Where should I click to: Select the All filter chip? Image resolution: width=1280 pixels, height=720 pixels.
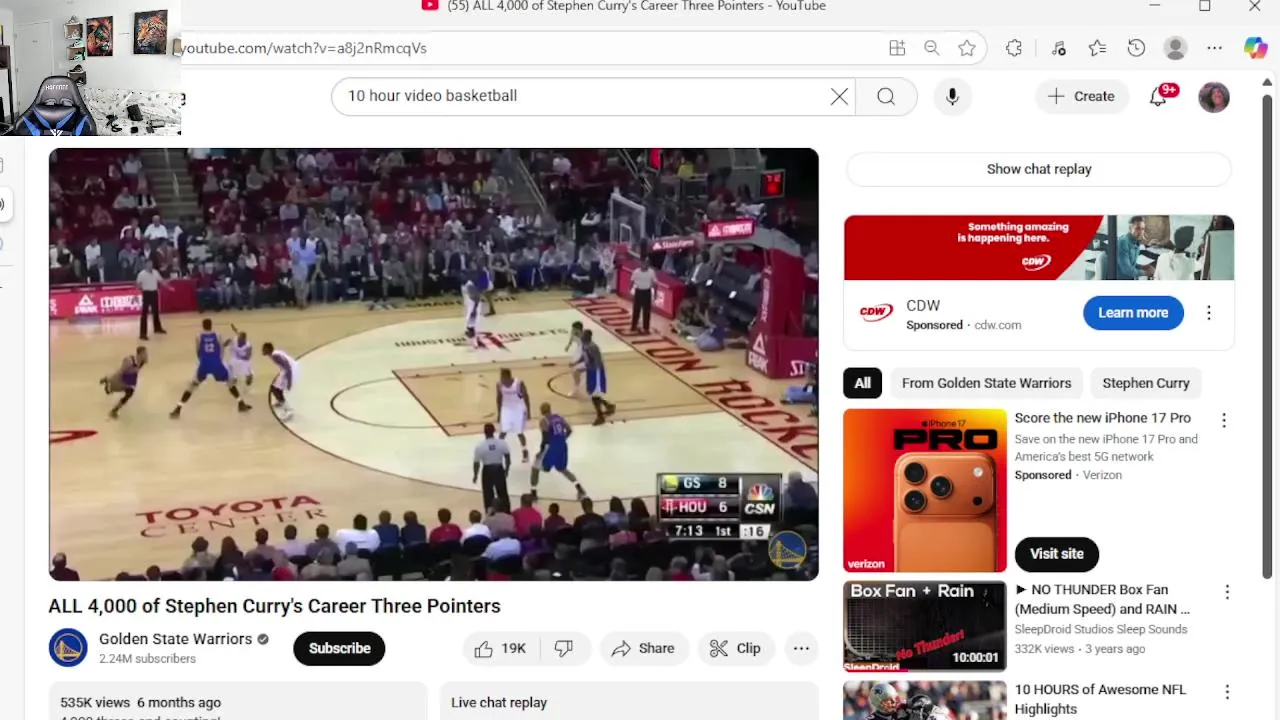pyautogui.click(x=862, y=383)
